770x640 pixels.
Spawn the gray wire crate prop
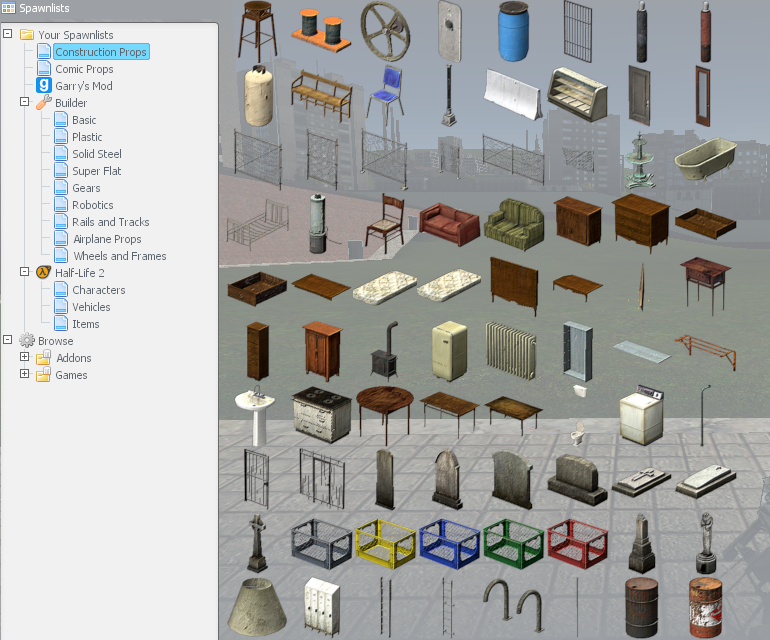(x=321, y=544)
